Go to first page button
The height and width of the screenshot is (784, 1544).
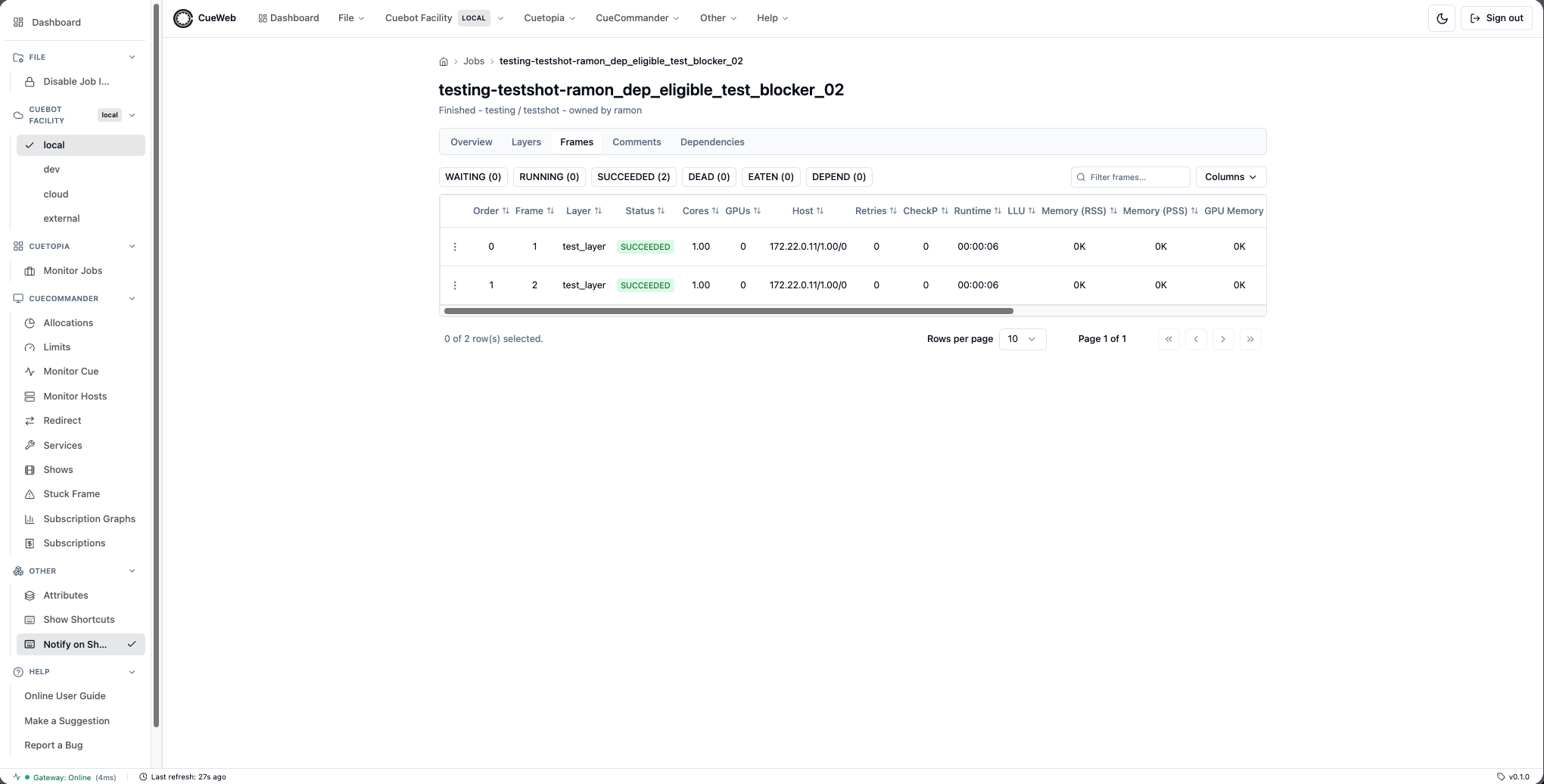tap(1169, 339)
